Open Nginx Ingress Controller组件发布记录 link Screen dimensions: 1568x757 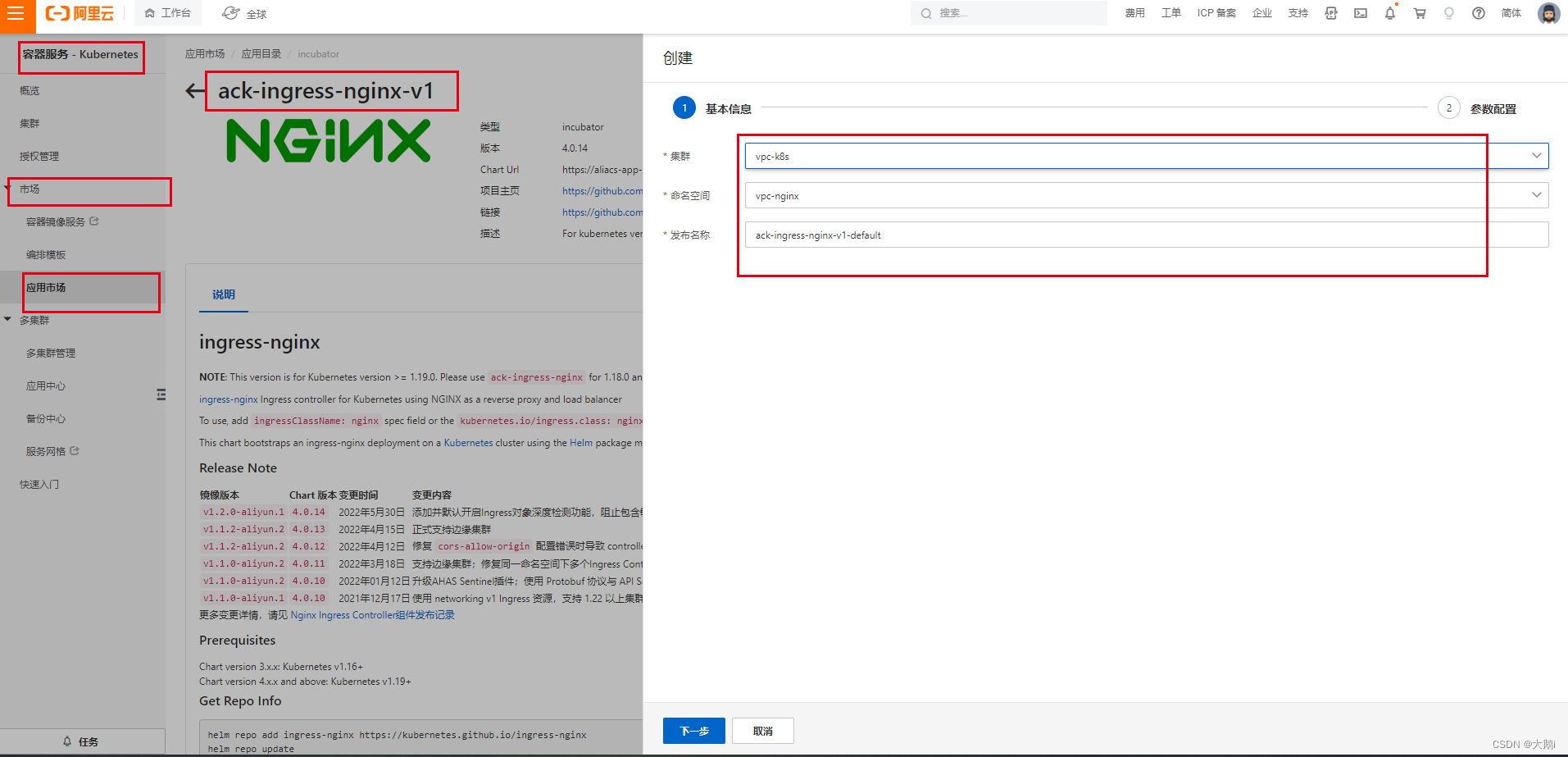pyautogui.click(x=372, y=615)
